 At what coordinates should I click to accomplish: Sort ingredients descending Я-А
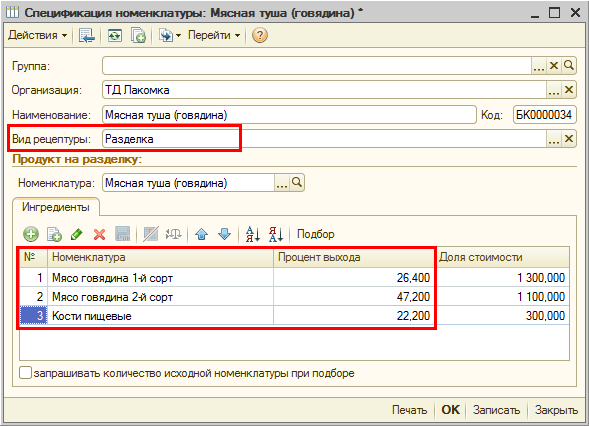[276, 234]
